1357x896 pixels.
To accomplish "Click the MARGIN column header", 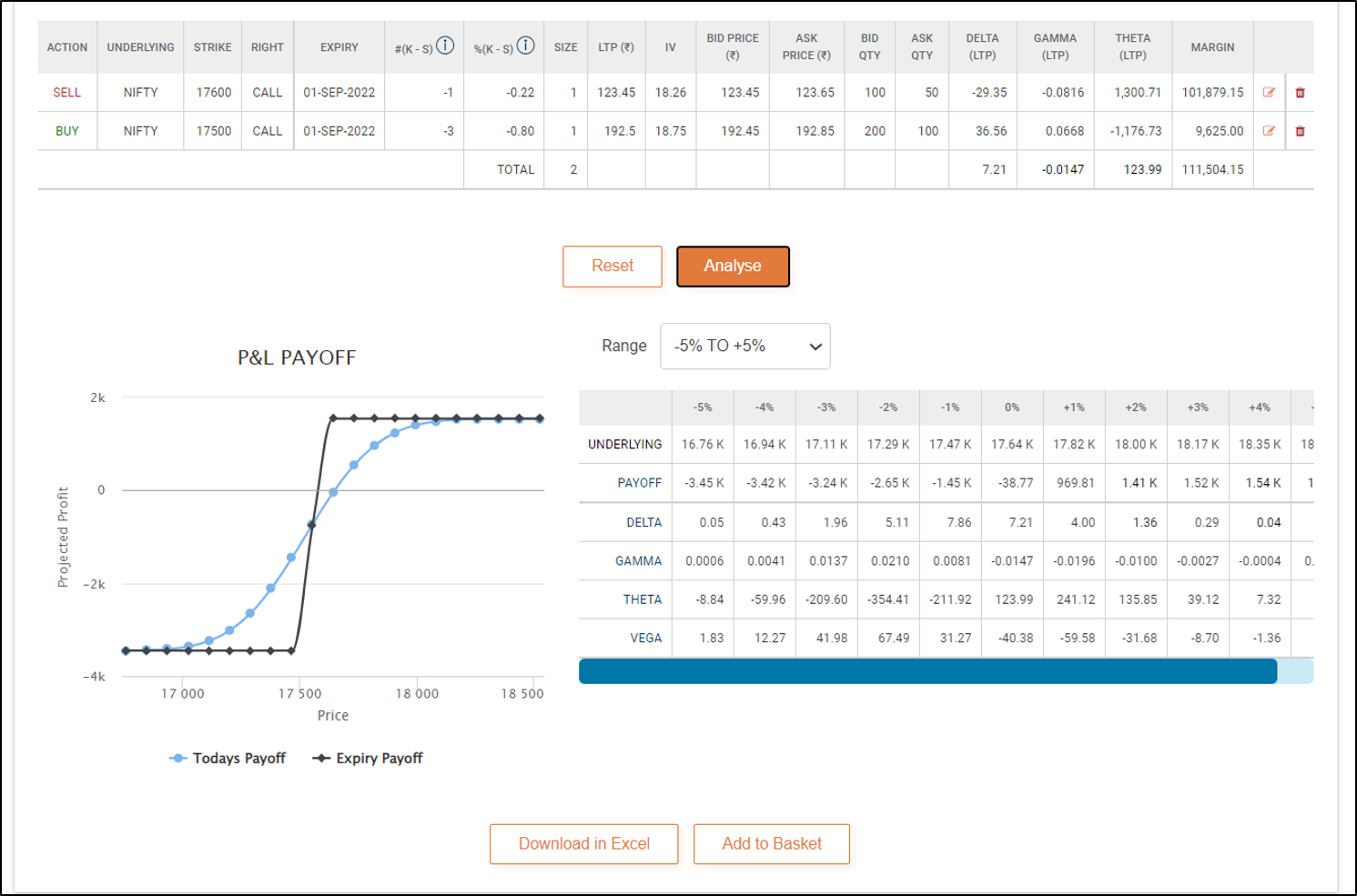I will 1212,47.
